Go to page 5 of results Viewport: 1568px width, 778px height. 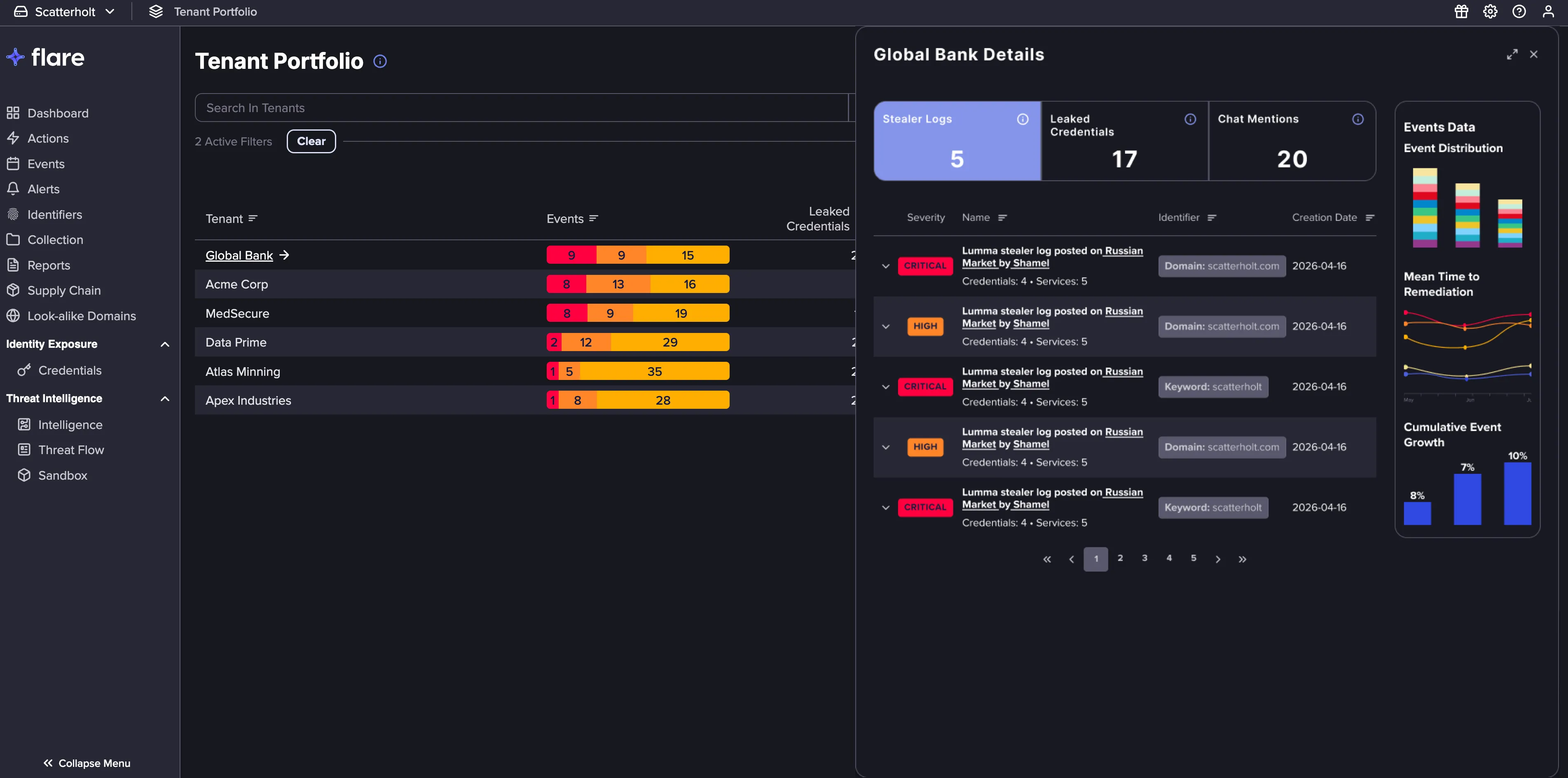pos(1193,558)
